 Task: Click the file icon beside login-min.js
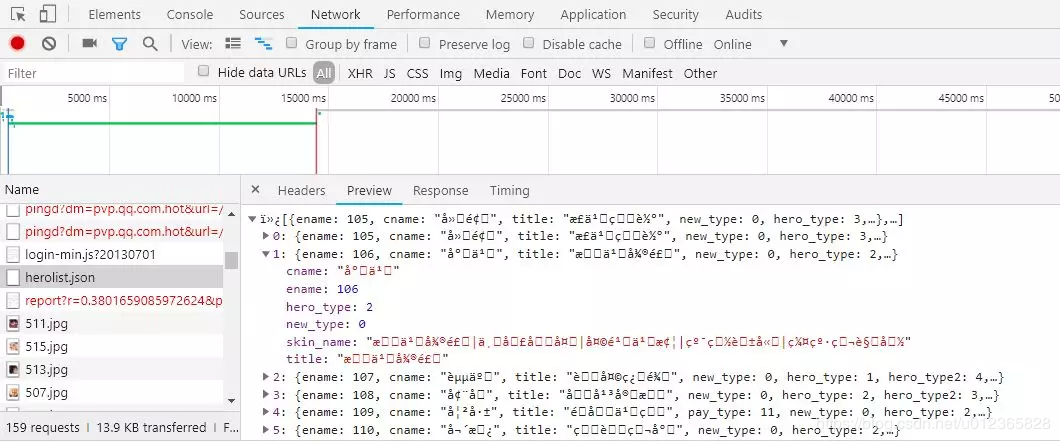click(13, 255)
